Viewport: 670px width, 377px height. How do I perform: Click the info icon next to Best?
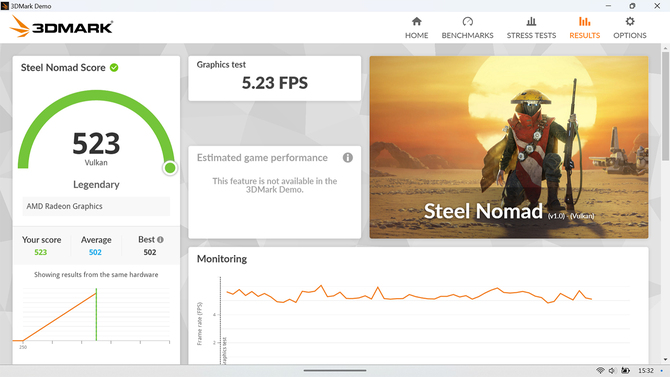160,240
